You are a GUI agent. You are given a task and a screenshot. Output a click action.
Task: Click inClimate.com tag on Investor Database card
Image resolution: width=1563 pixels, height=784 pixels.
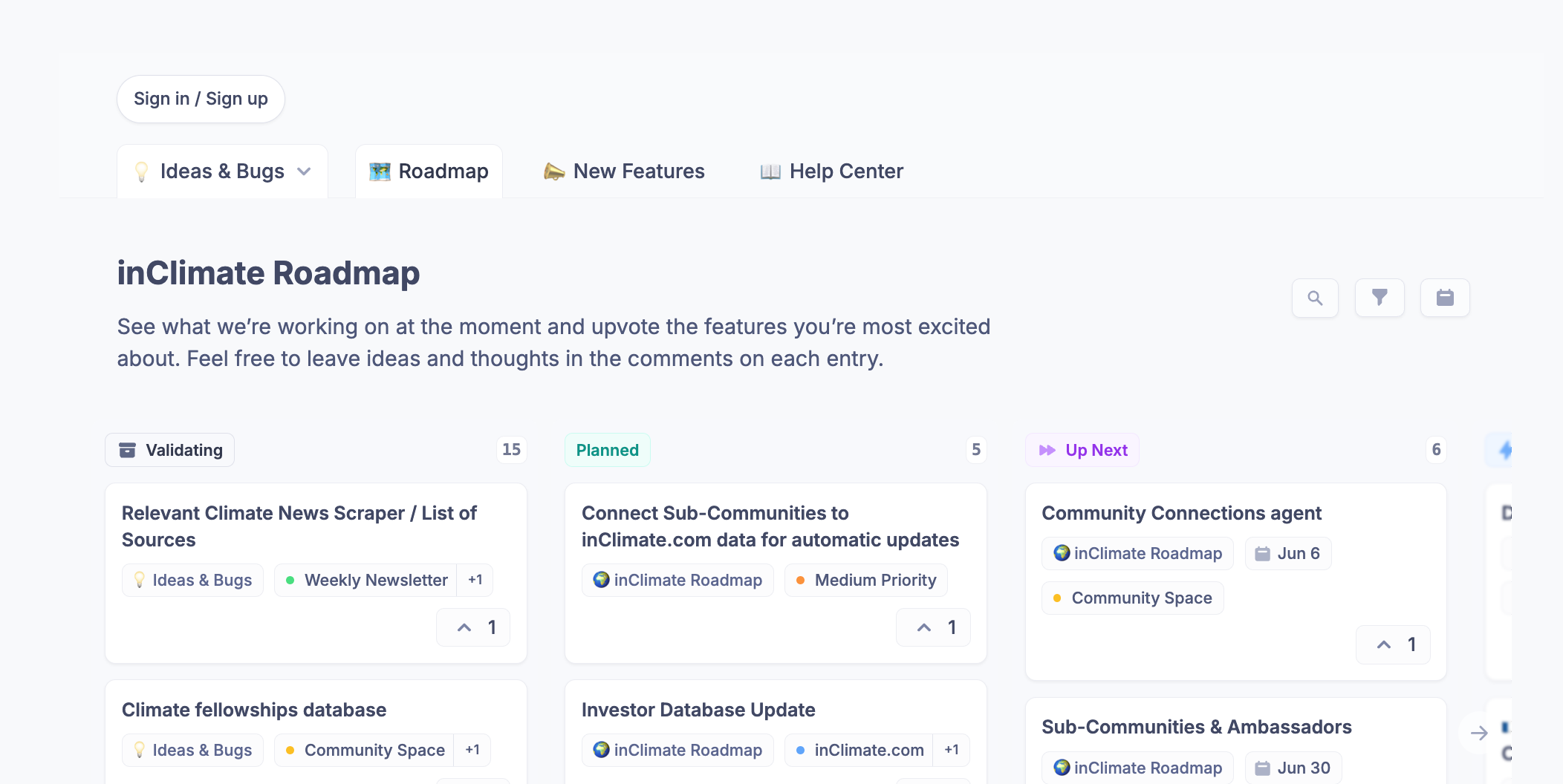(x=860, y=750)
